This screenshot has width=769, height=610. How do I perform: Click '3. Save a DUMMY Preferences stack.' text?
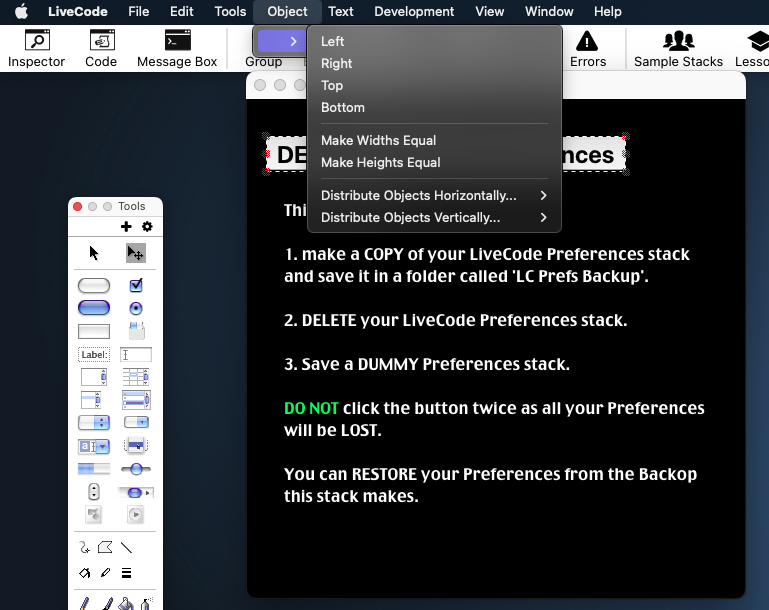(x=427, y=364)
